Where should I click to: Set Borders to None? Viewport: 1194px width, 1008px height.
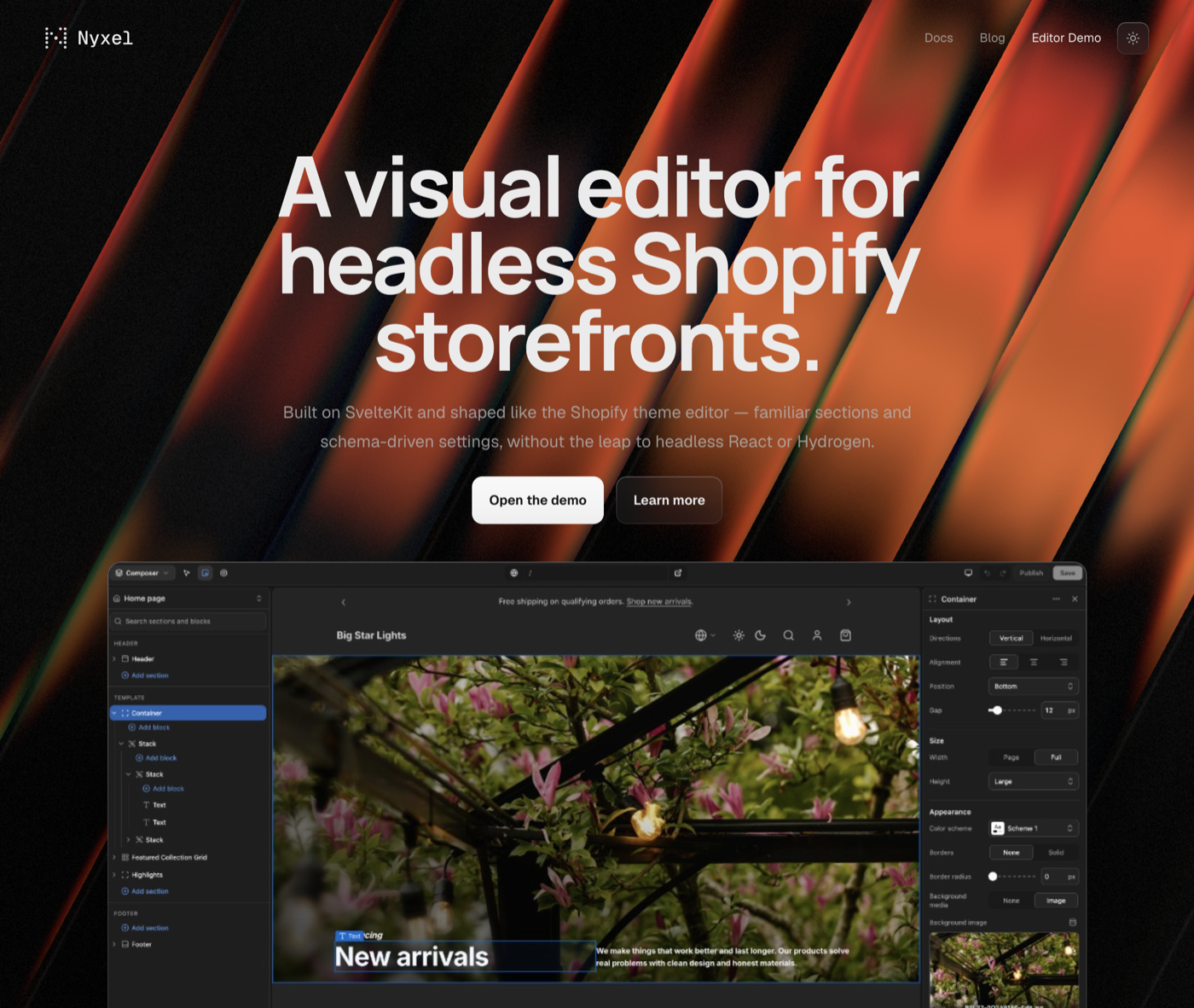click(1011, 853)
